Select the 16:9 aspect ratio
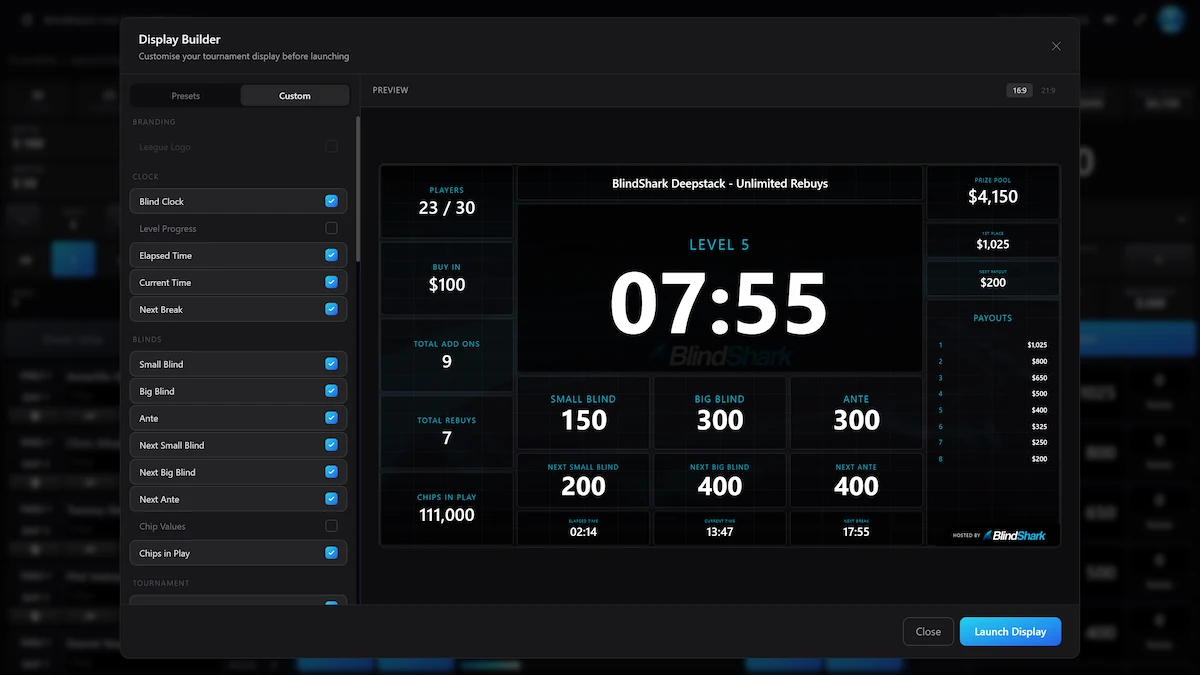1200x675 pixels. point(1019,90)
